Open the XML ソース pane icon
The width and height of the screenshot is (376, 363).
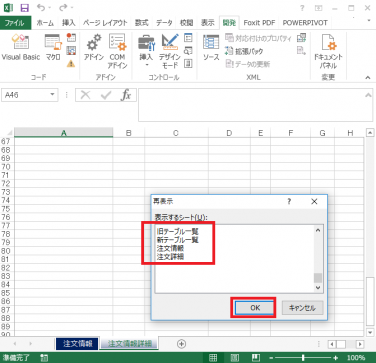point(211,47)
